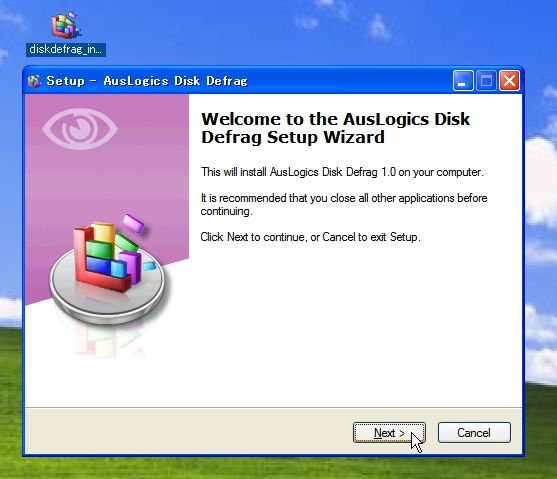
Task: Click the green grass desktop area below the window
Action: tap(278, 468)
